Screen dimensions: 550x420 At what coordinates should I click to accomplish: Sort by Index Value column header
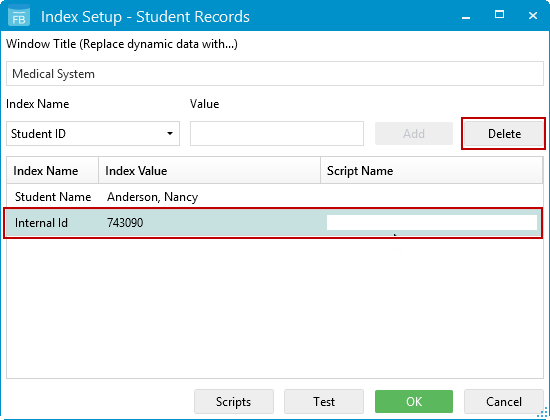[x=209, y=171]
